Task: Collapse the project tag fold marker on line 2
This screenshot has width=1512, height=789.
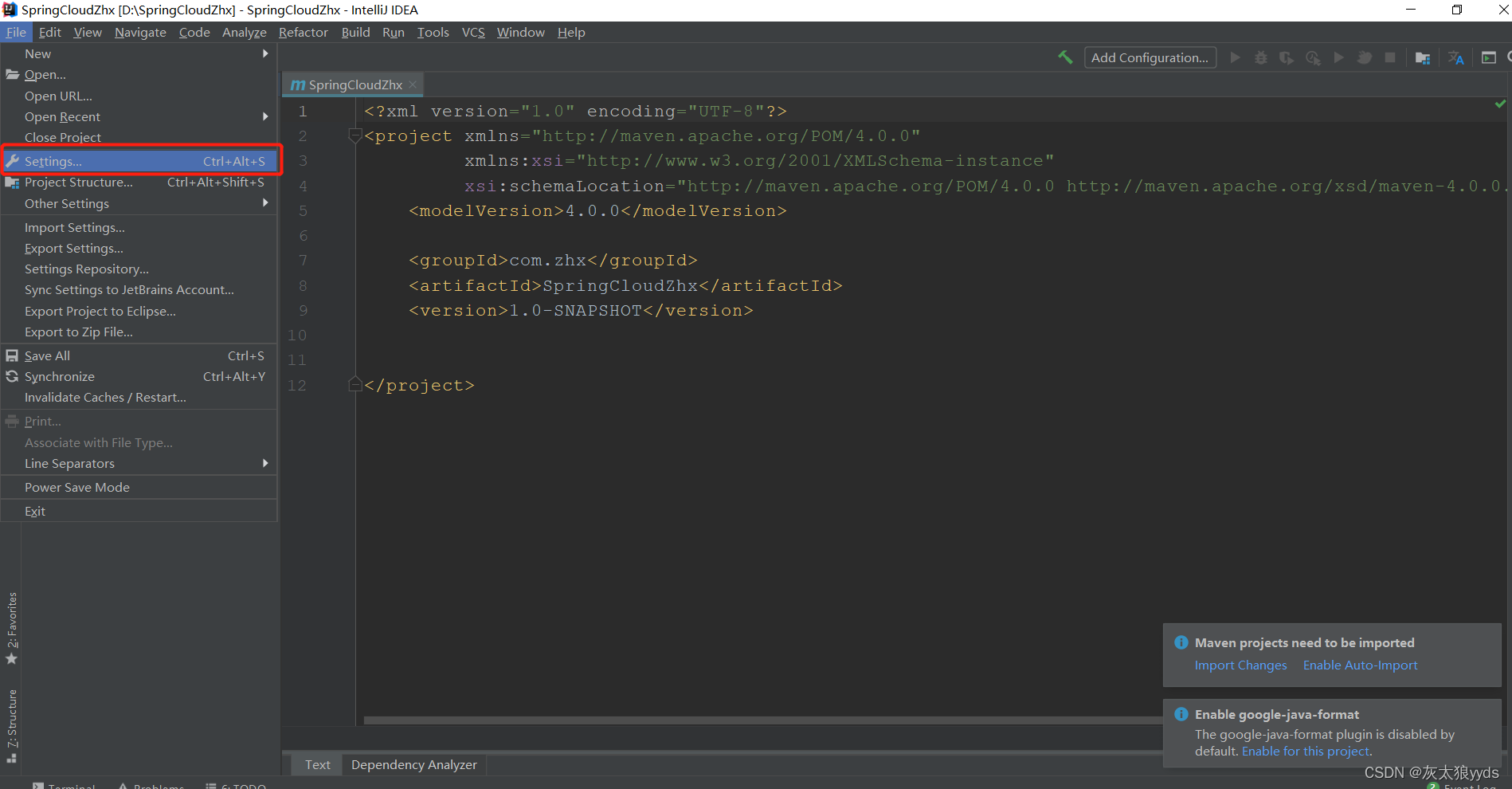Action: tap(355, 136)
